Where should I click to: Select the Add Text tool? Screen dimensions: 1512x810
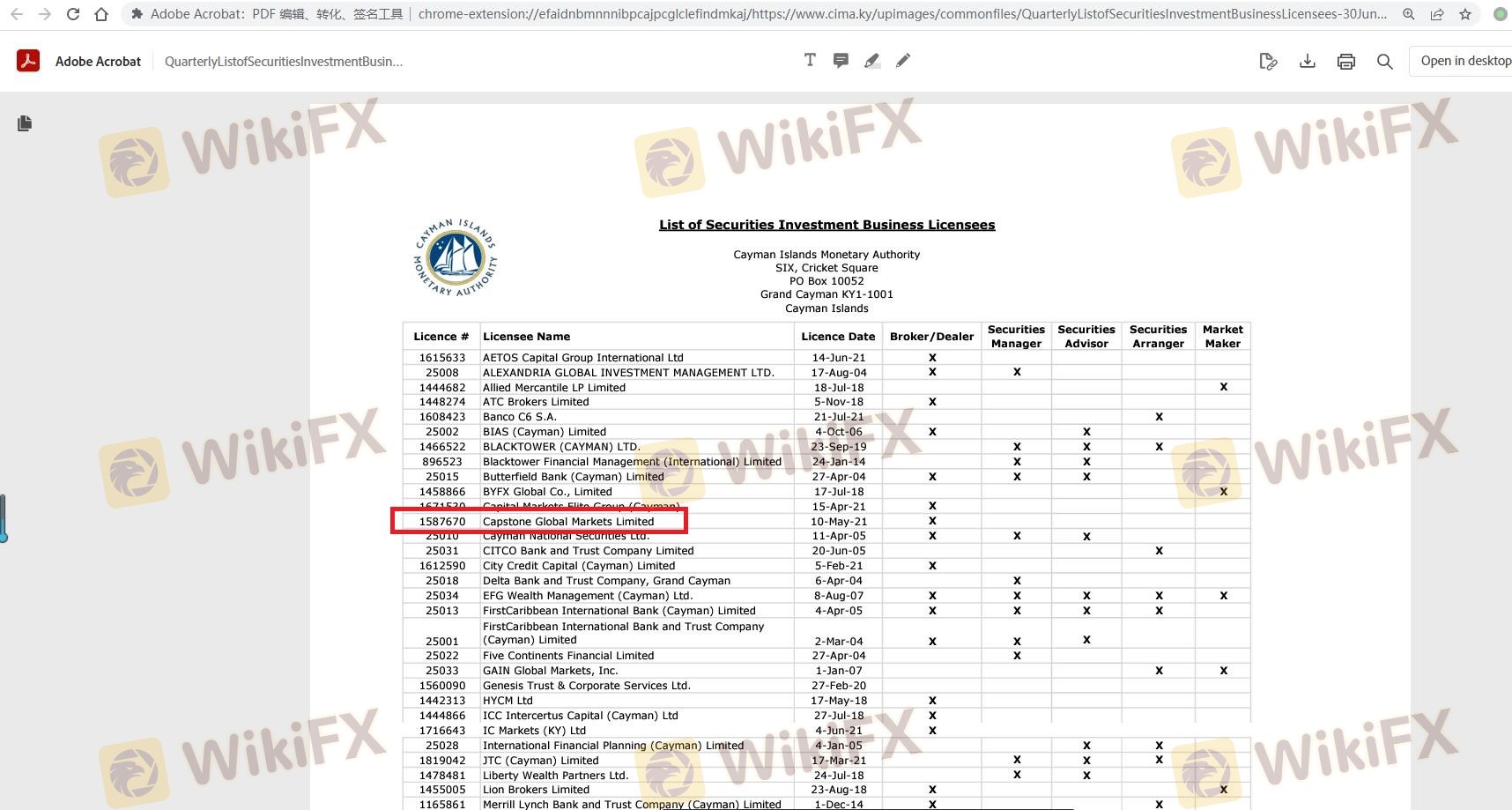click(x=810, y=60)
